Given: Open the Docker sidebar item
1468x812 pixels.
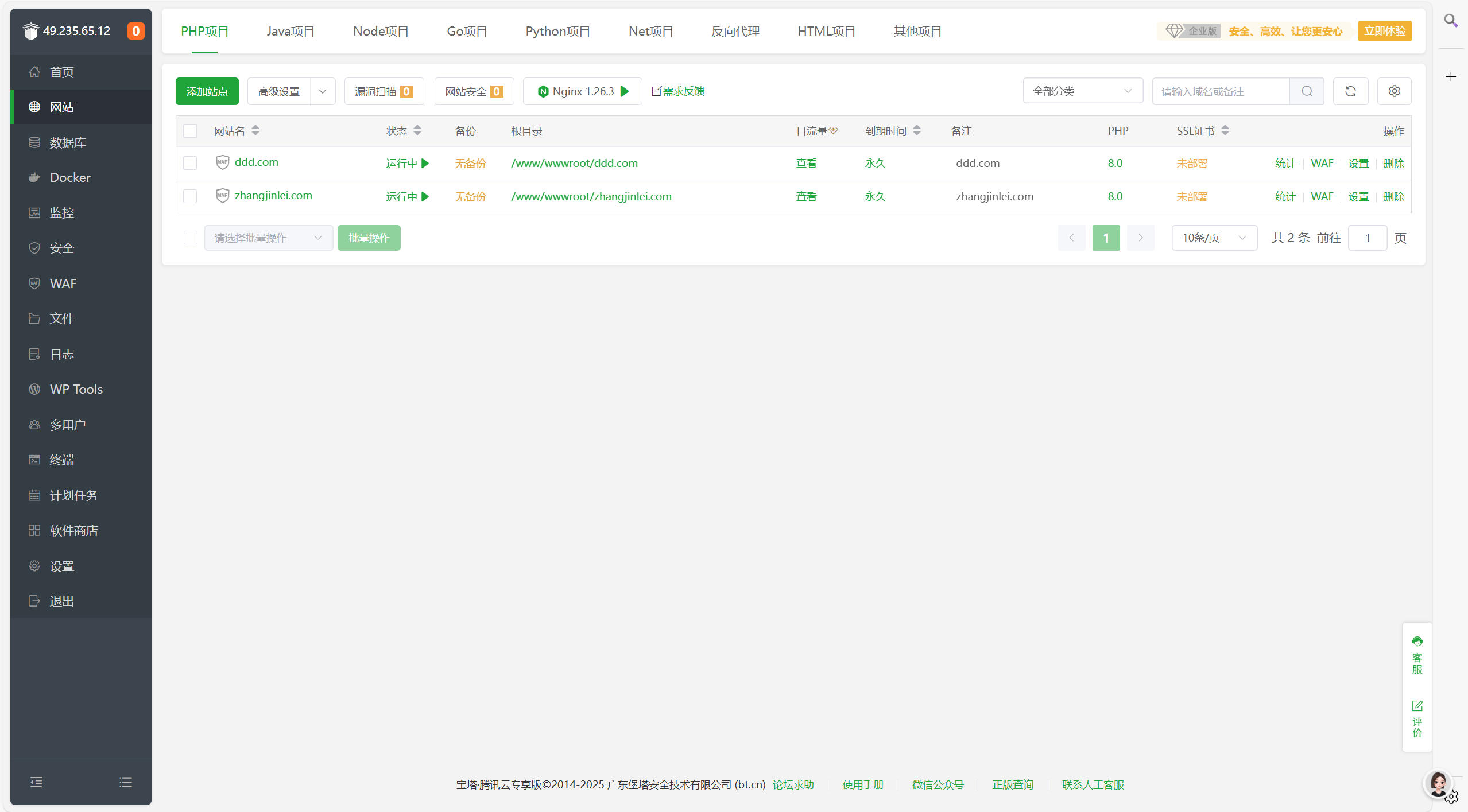Looking at the screenshot, I should (70, 177).
